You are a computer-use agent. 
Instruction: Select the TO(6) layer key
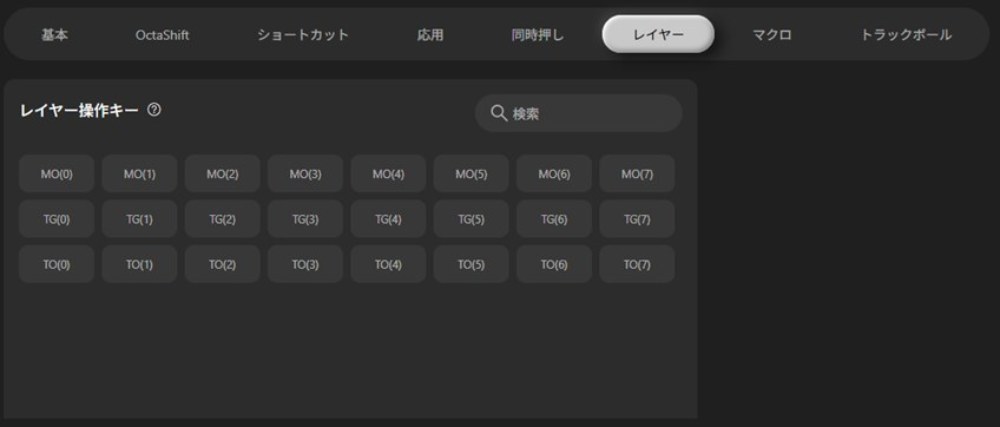(554, 264)
